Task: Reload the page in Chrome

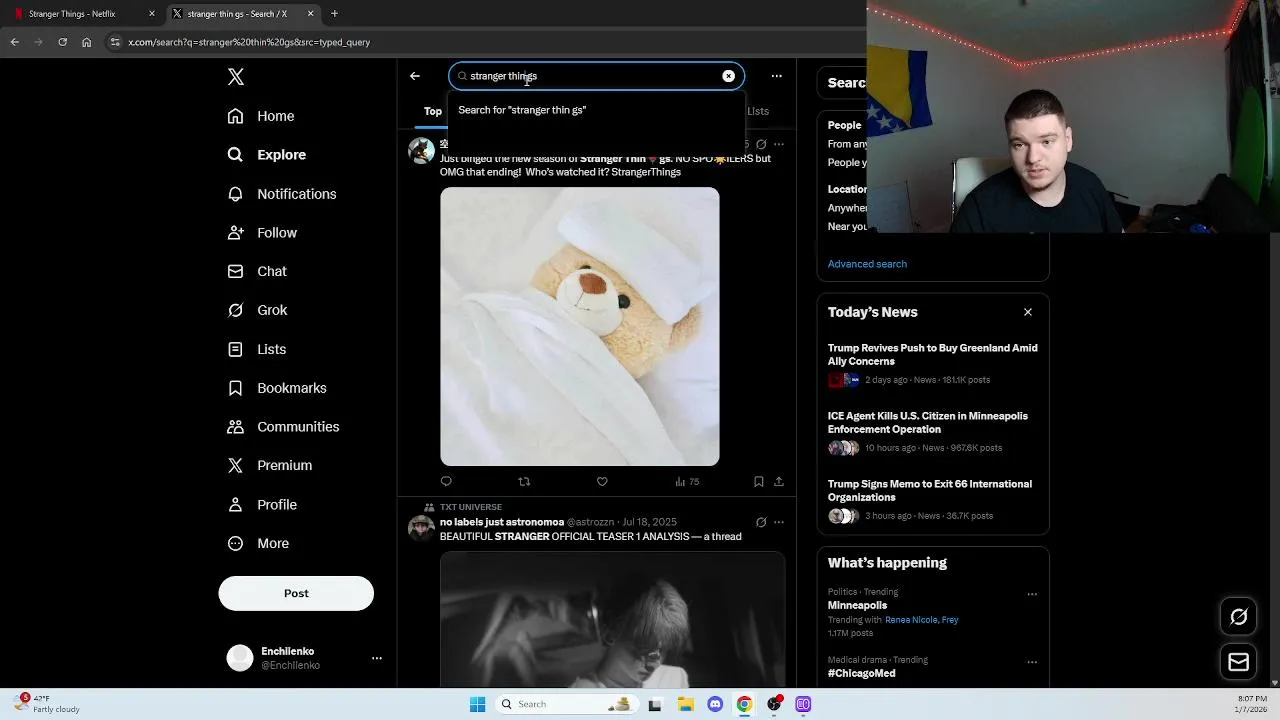Action: (62, 42)
